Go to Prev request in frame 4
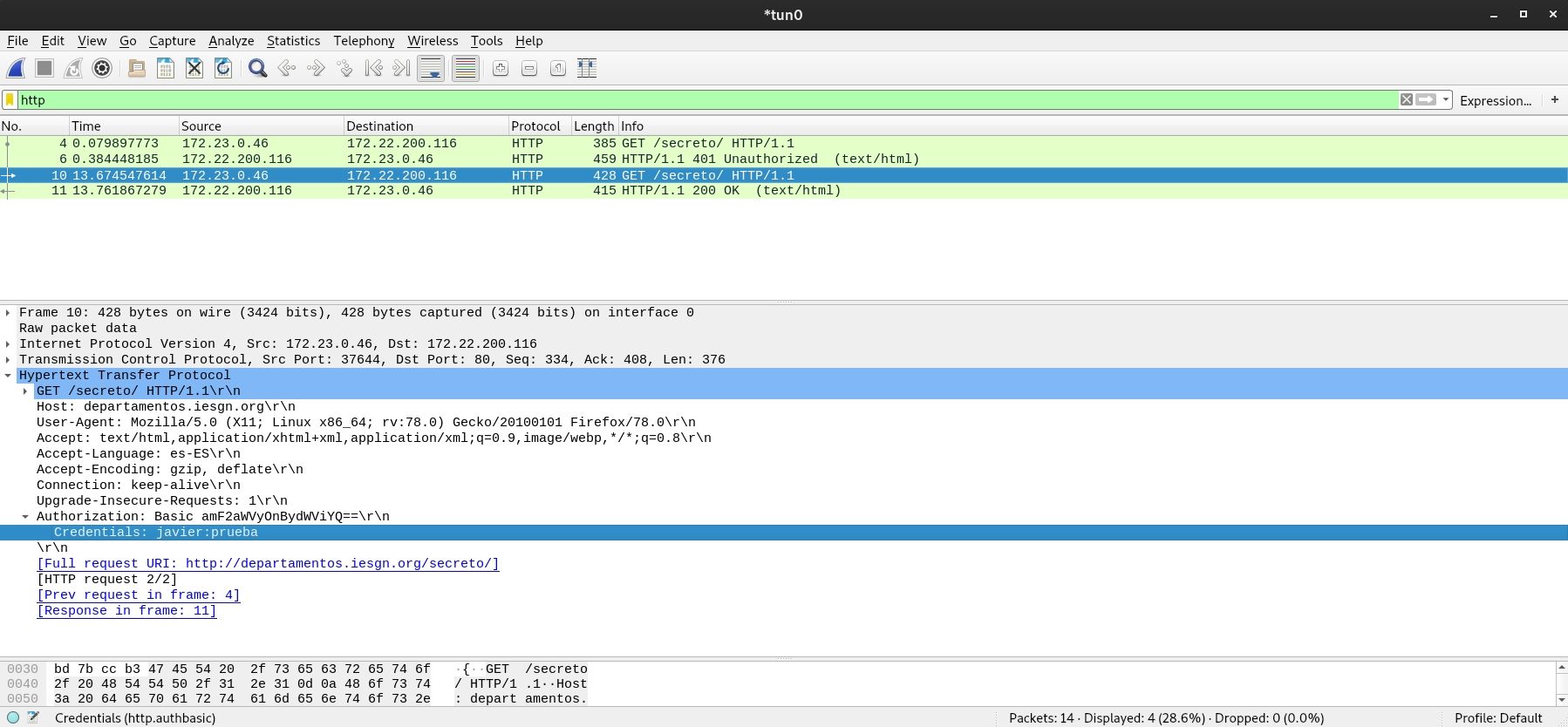 [x=138, y=595]
